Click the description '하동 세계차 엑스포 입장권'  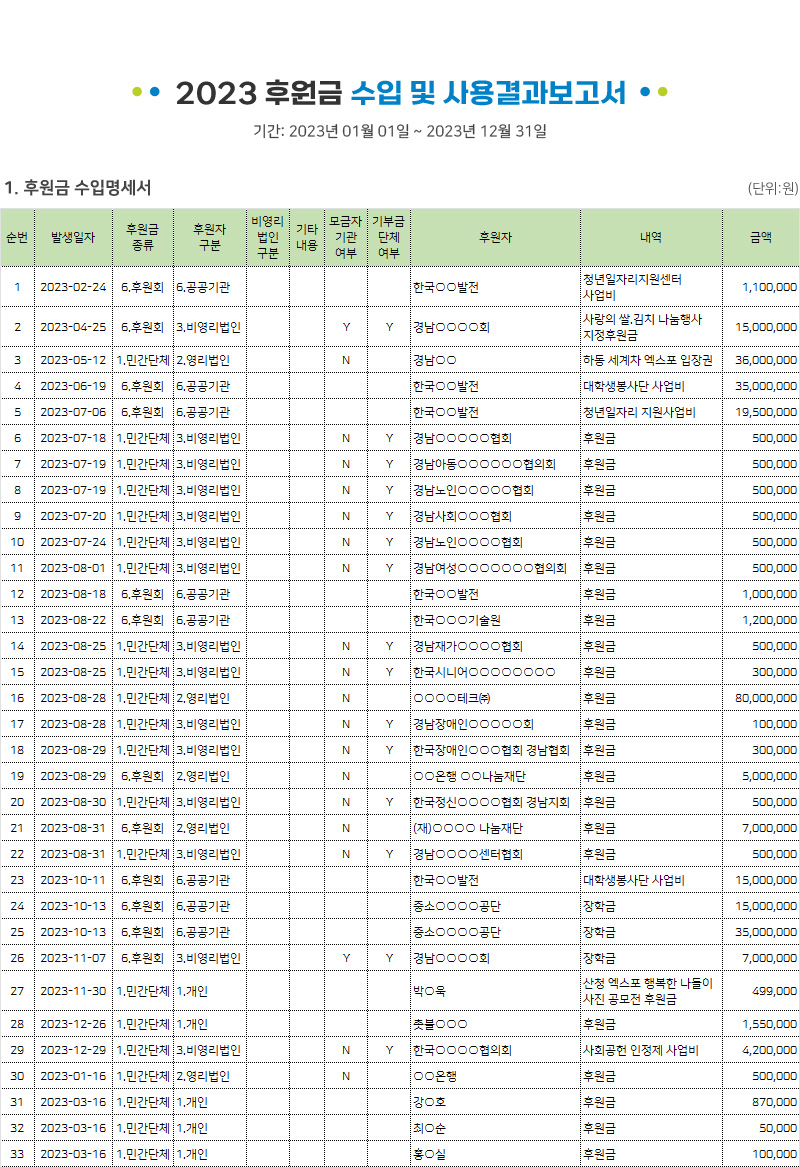tap(648, 360)
